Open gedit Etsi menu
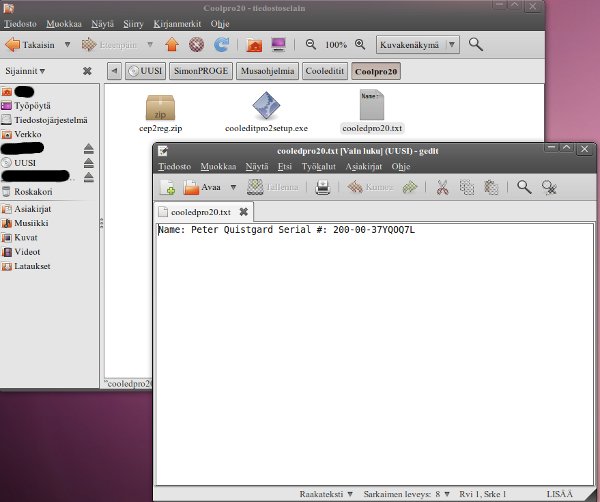This screenshot has width=600, height=502. click(285, 166)
